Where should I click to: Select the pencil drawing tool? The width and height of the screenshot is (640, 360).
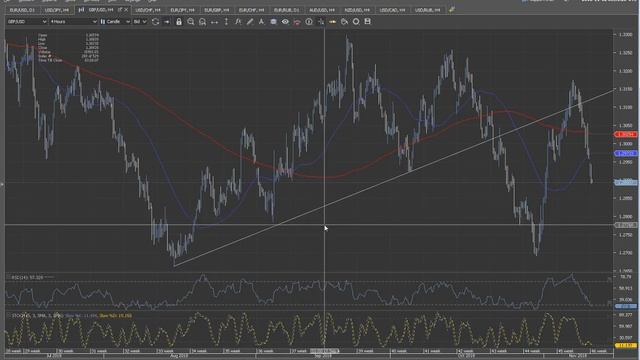click(x=250, y=22)
